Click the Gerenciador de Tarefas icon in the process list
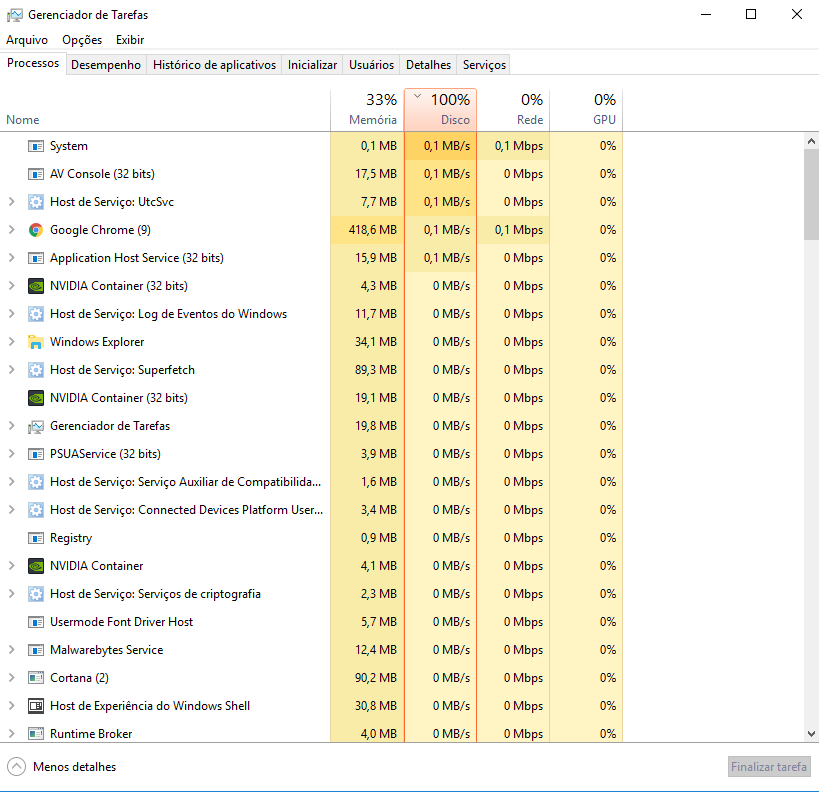Screen dimensions: 819x792 [x=36, y=426]
